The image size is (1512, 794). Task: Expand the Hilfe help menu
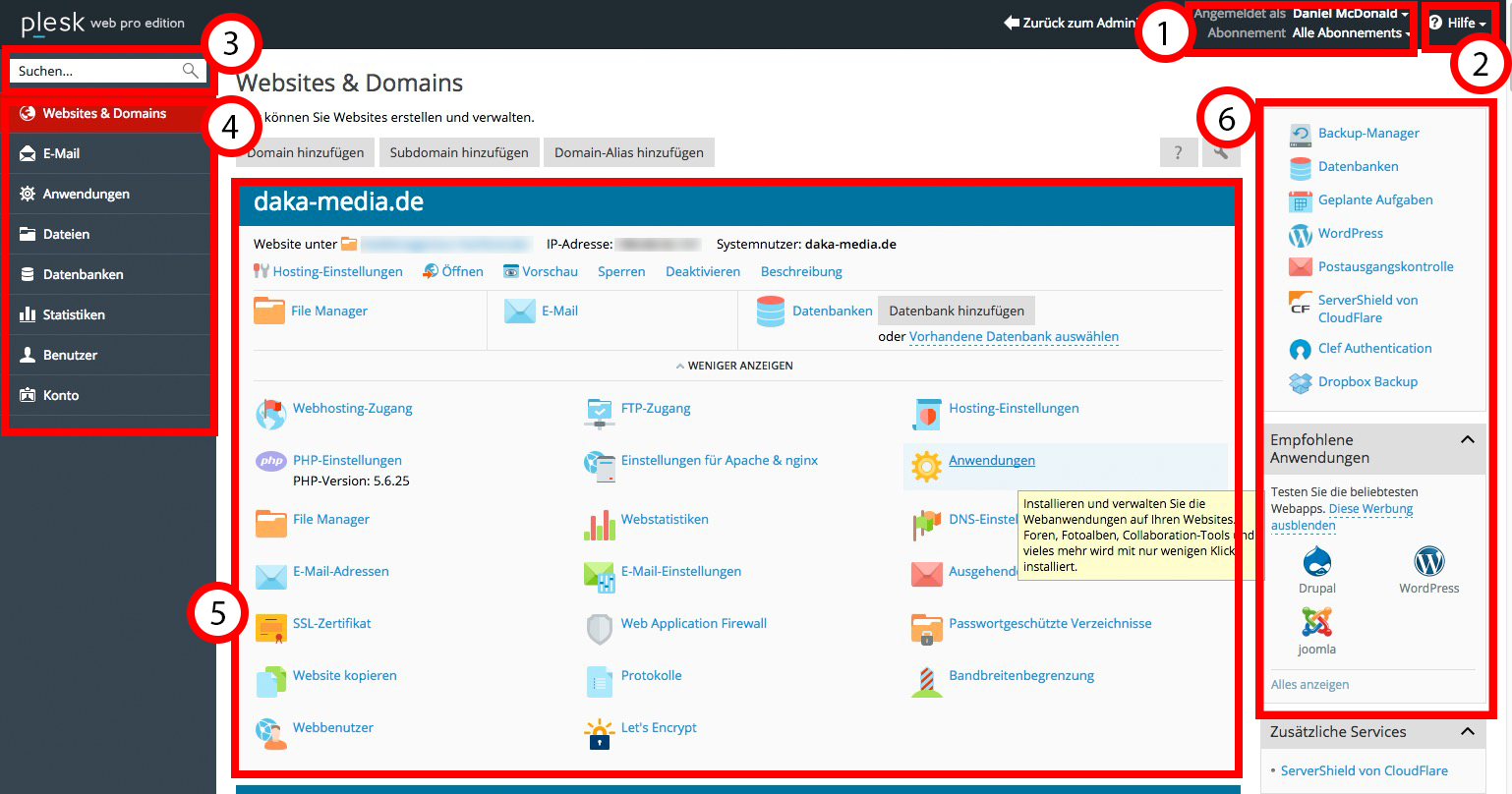click(1459, 23)
